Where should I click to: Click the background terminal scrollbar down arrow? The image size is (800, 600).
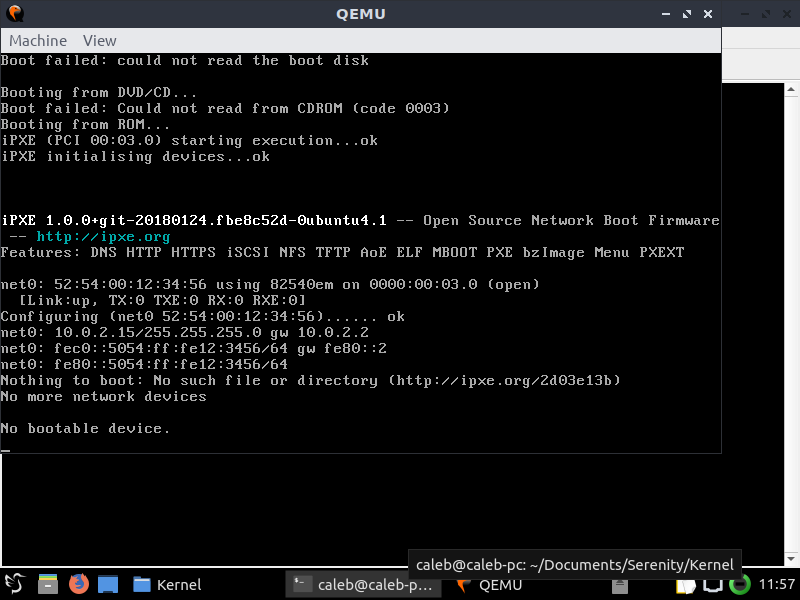[791, 559]
